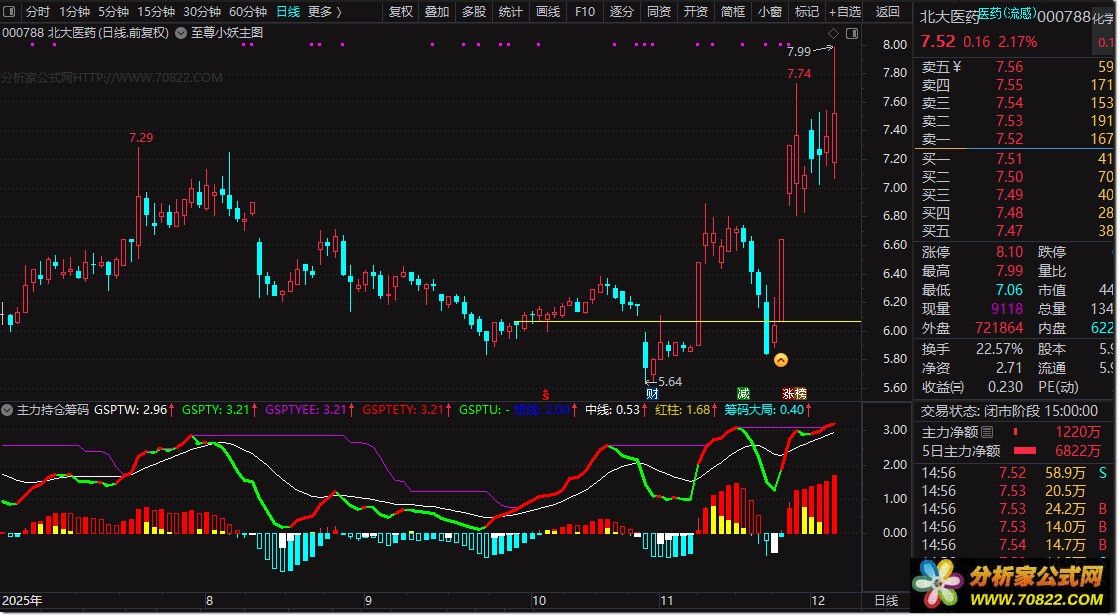Click the 标记 mark button
1120x616 pixels.
tap(807, 11)
